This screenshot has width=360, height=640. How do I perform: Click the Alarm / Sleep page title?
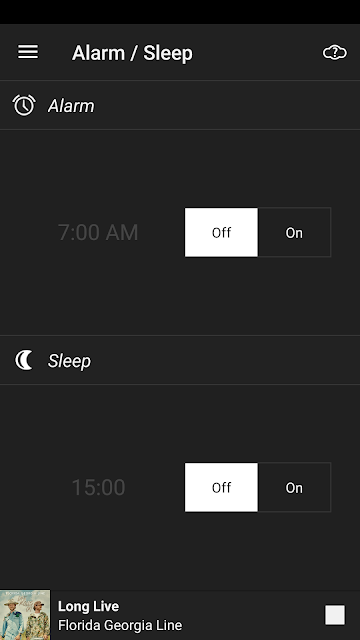(132, 53)
